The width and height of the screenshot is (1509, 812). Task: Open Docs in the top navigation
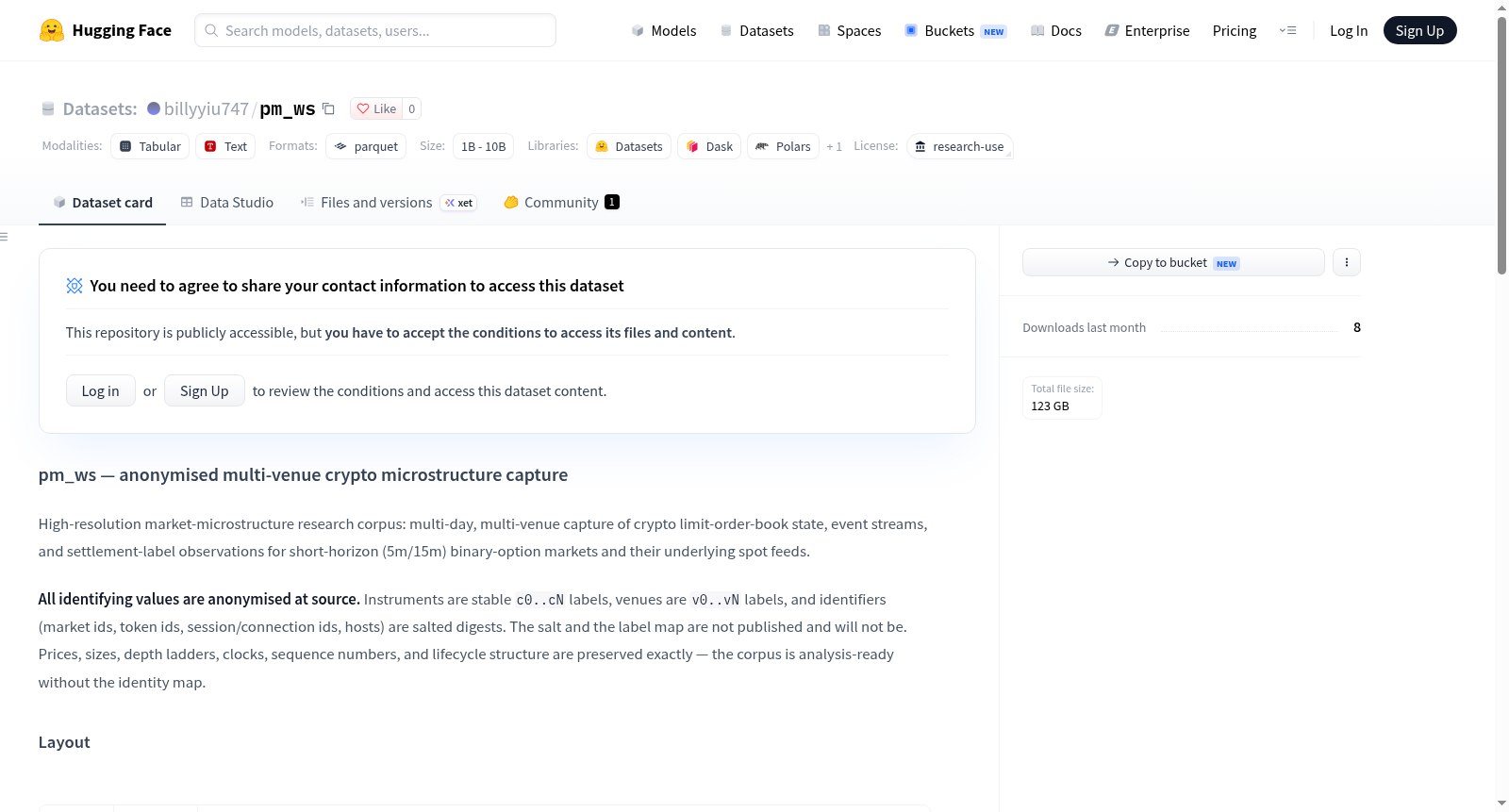tap(1056, 30)
